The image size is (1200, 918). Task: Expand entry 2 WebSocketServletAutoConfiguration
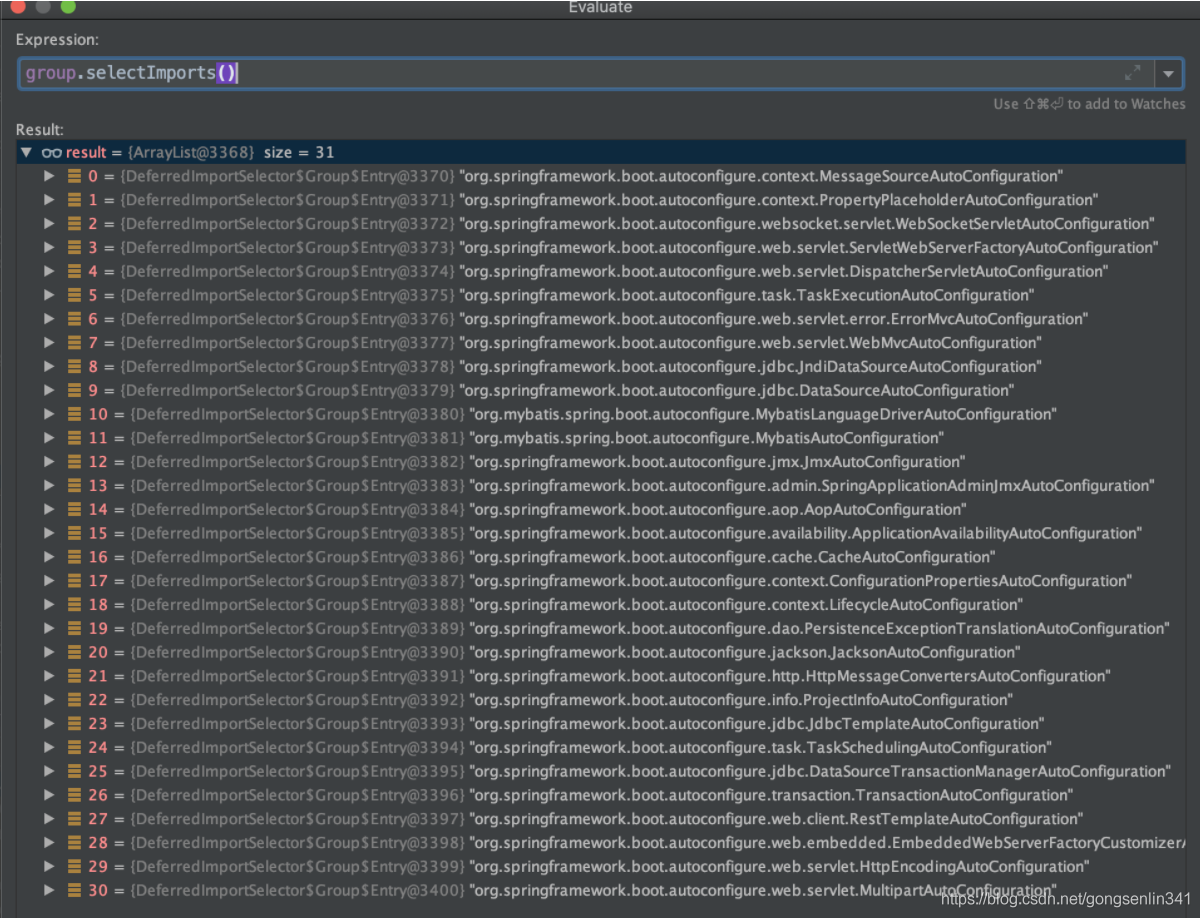49,224
